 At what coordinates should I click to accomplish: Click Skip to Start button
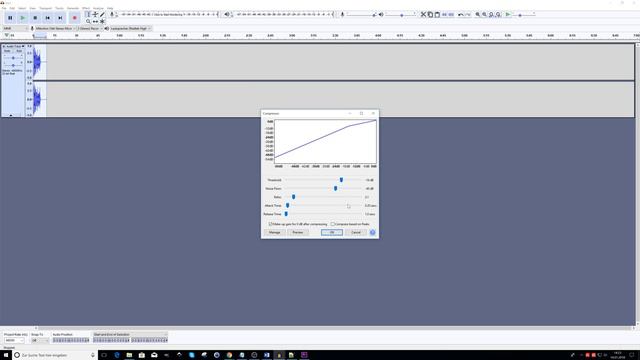pyautogui.click(x=48, y=18)
